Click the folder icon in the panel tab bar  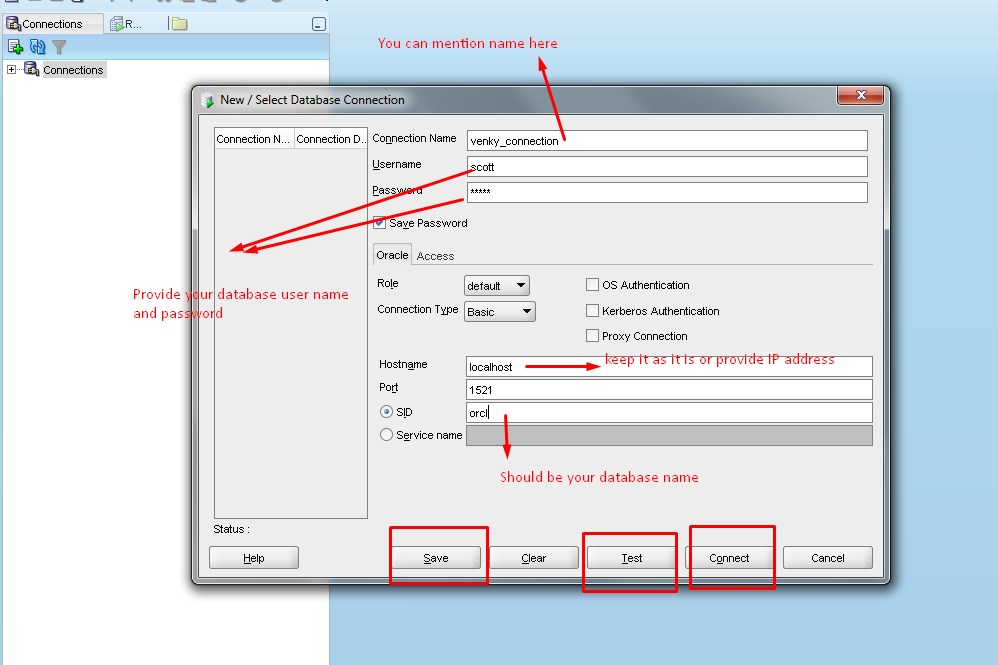coord(178,22)
